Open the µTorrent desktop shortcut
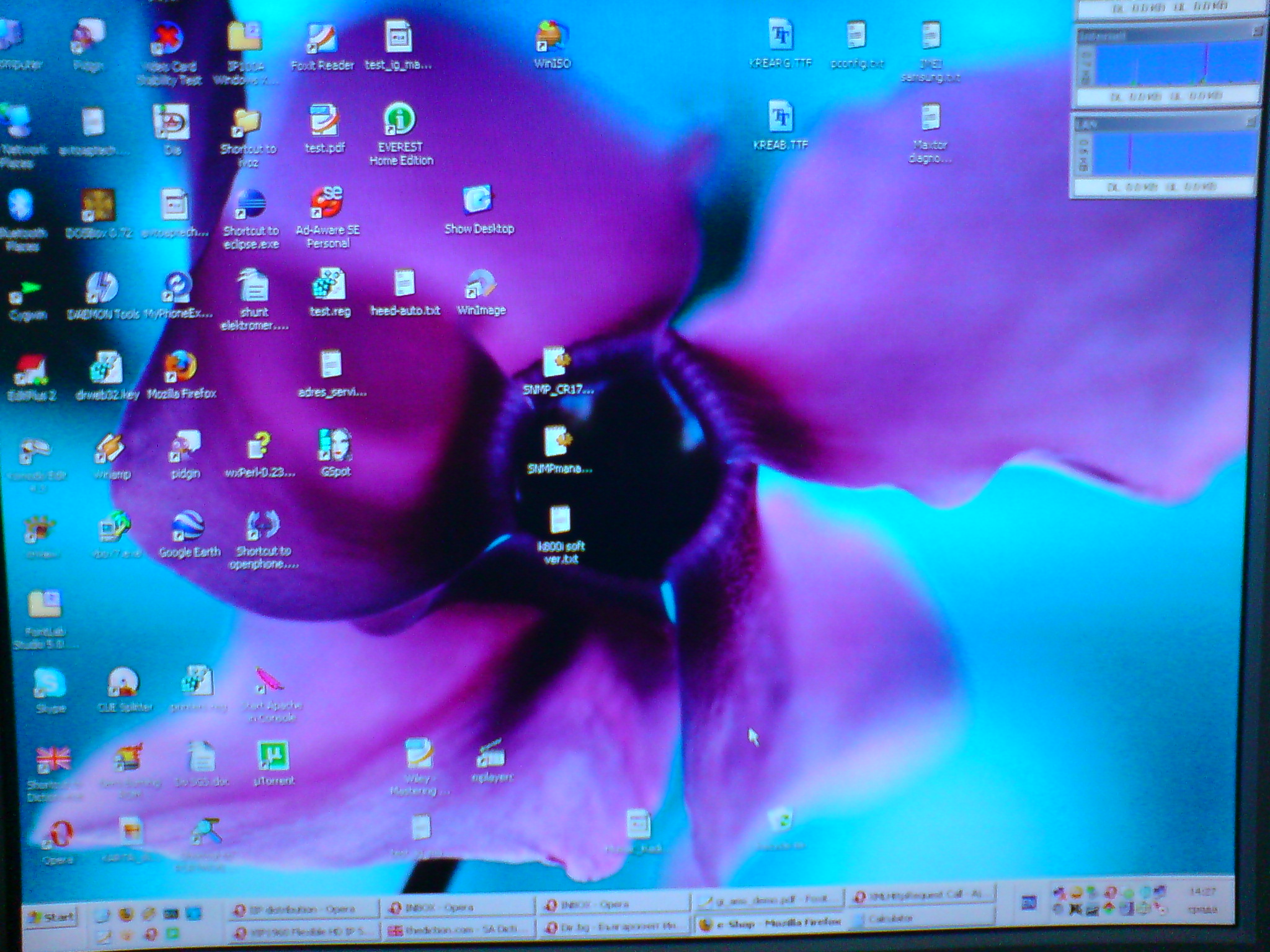Screen dimensions: 1270x952 (273, 756)
